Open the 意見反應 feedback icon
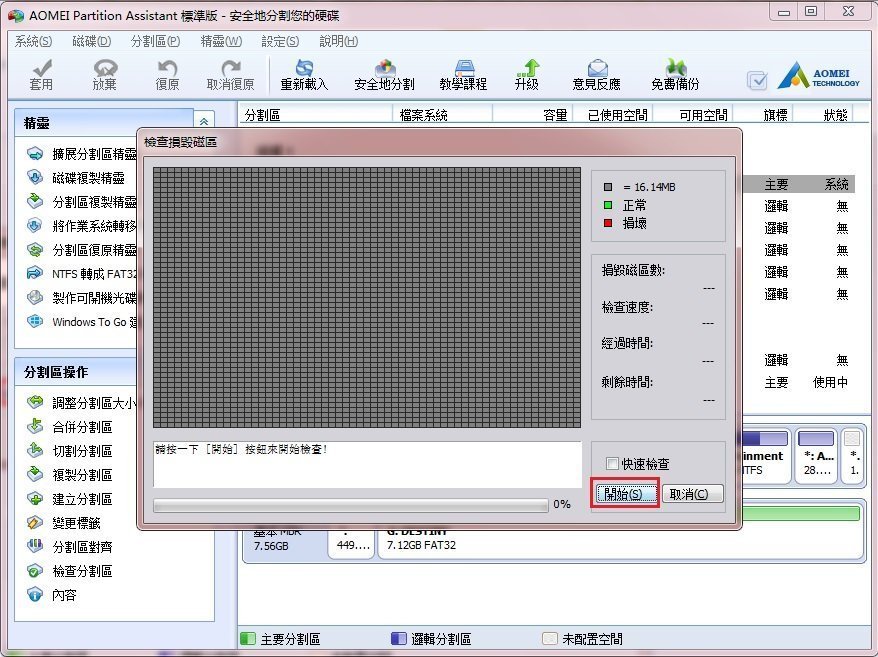The height and width of the screenshot is (657, 878). click(596, 74)
